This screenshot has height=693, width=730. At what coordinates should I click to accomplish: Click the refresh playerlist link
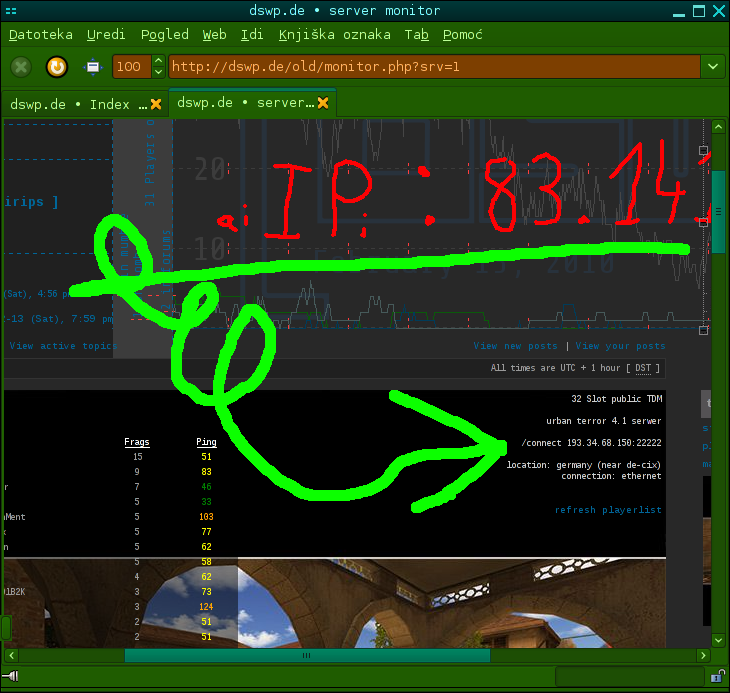[x=608, y=510]
